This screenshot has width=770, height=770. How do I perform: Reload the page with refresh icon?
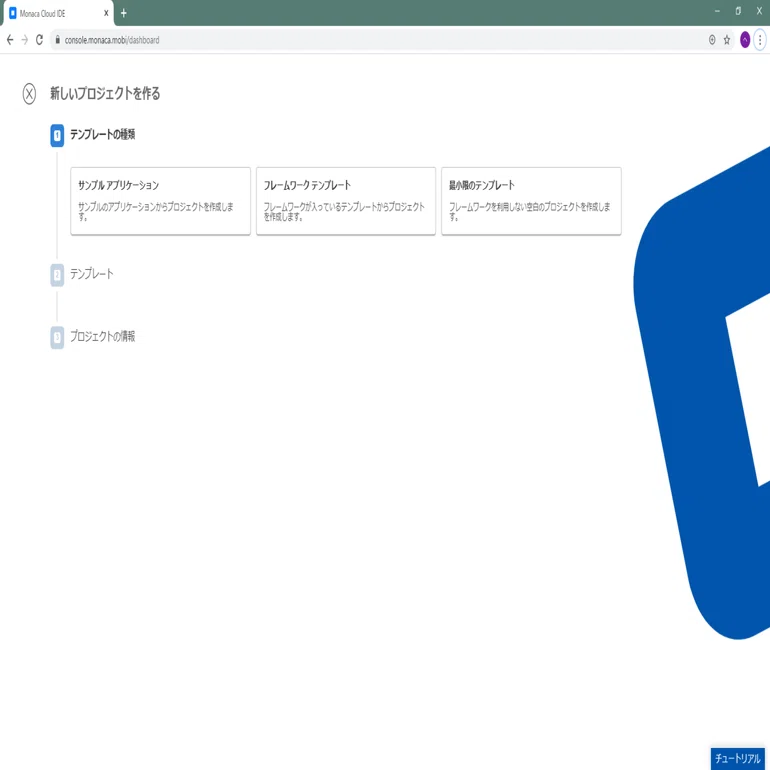39,40
